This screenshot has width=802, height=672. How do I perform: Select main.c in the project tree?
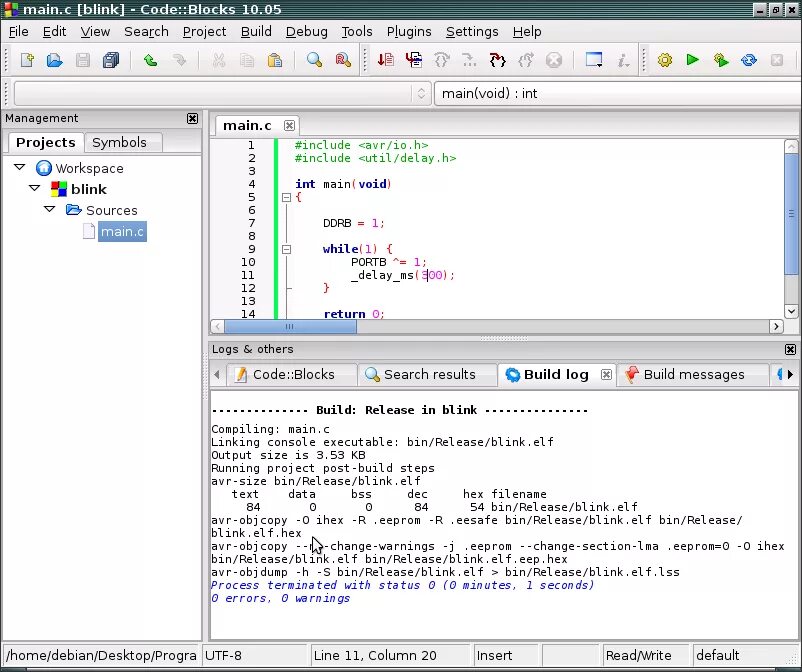click(x=122, y=232)
